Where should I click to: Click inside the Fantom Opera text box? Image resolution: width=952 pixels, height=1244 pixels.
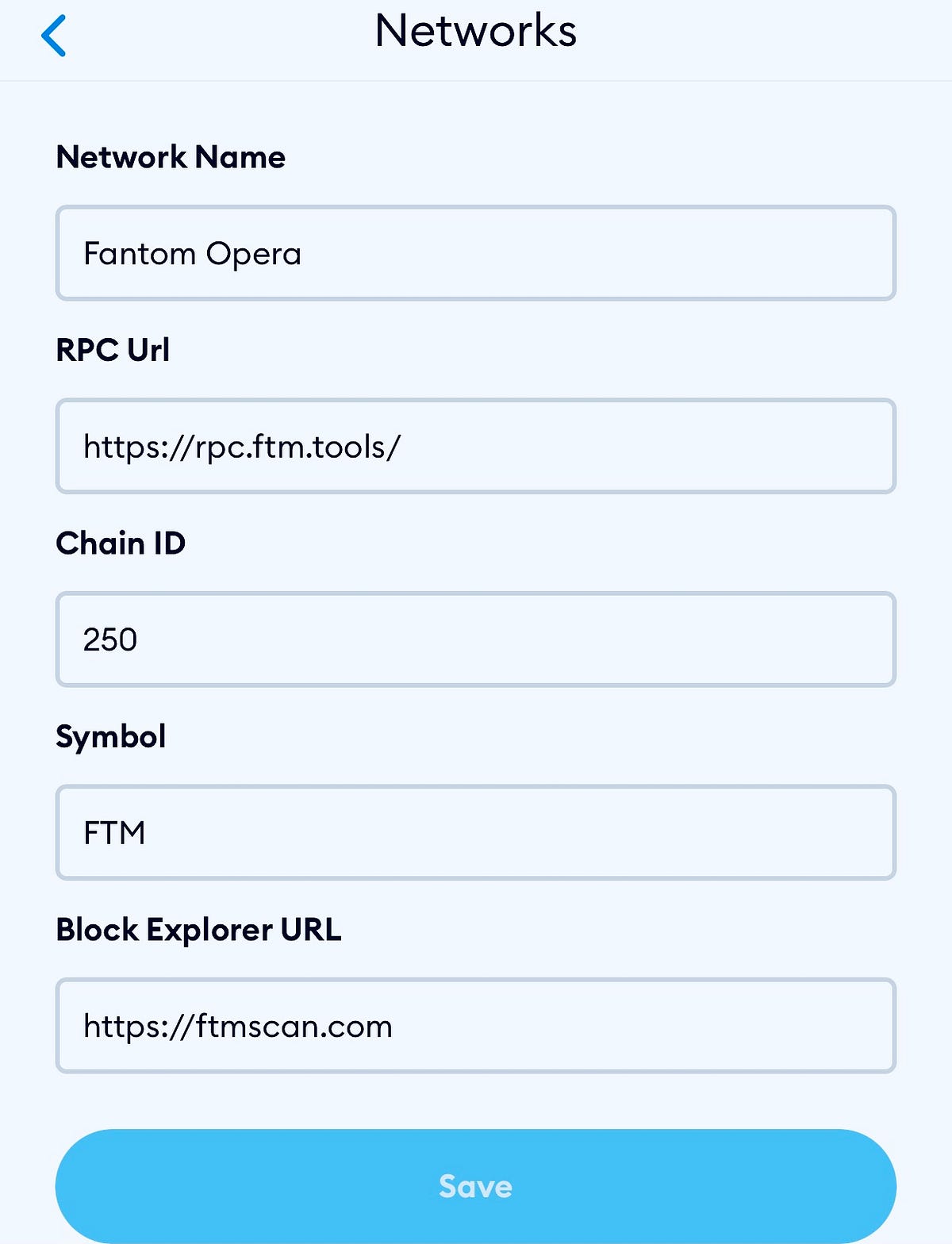coord(474,252)
